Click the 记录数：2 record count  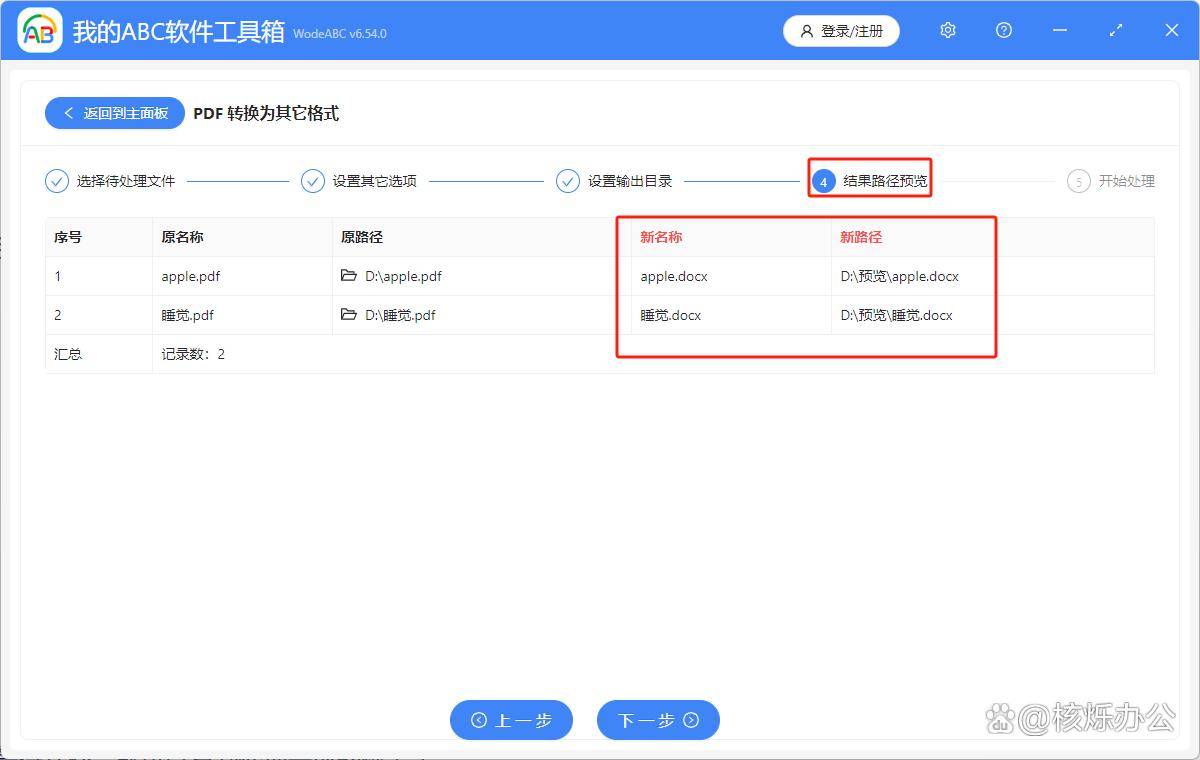point(193,354)
